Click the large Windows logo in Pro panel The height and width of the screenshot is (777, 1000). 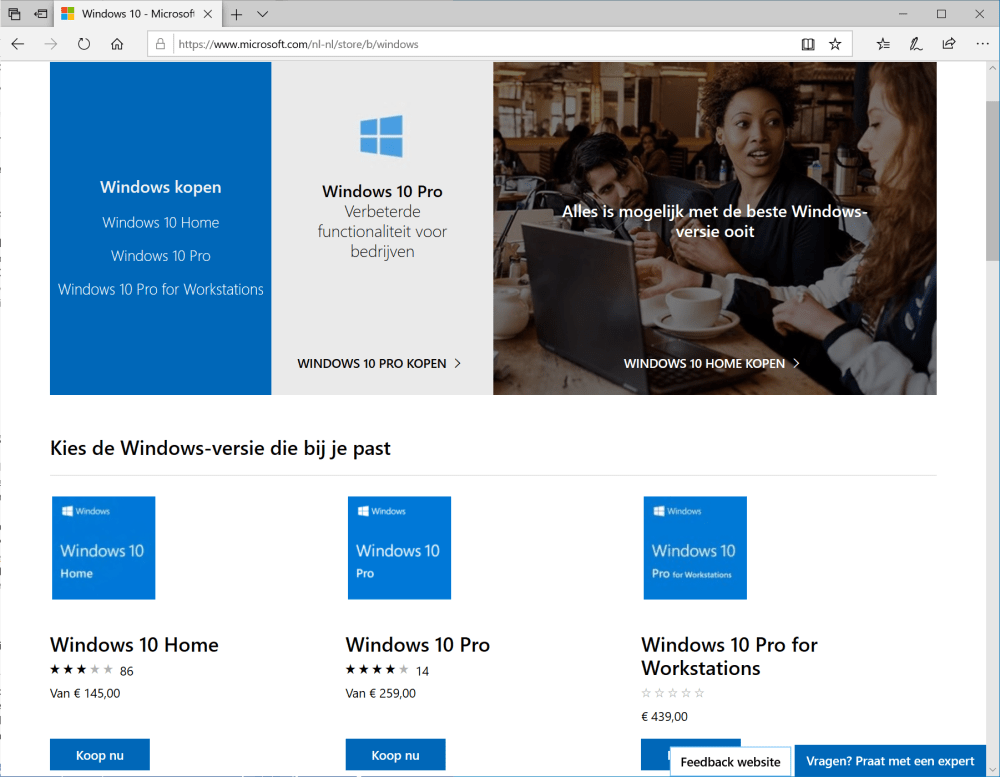[x=381, y=136]
